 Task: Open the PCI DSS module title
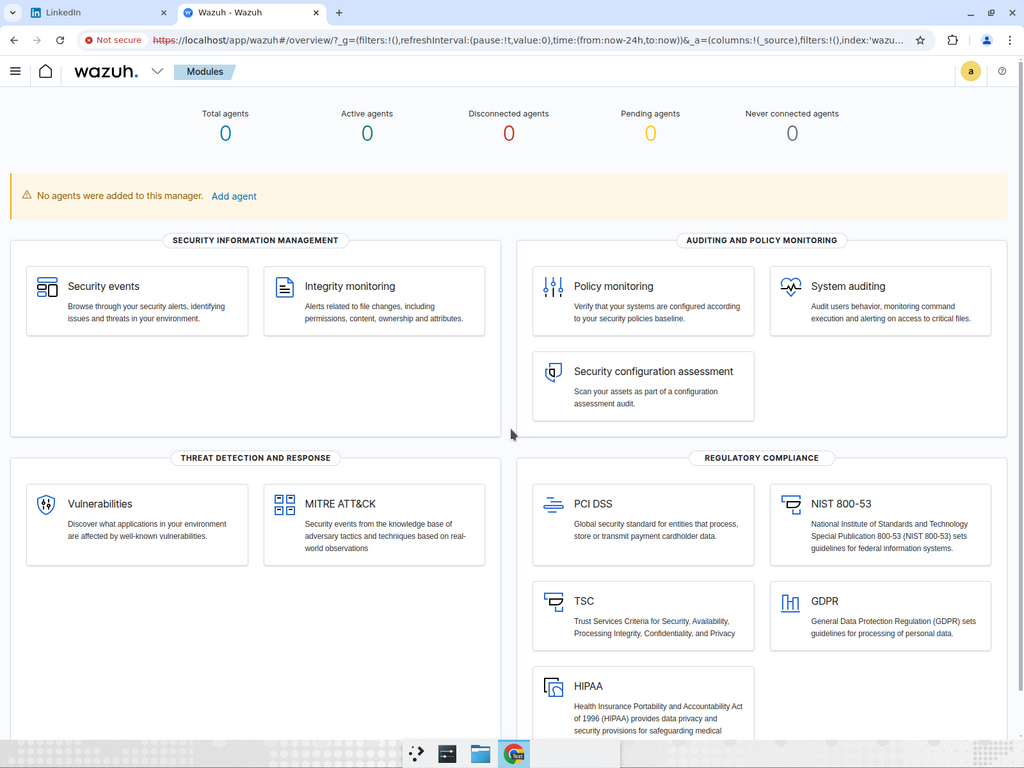[x=593, y=504]
